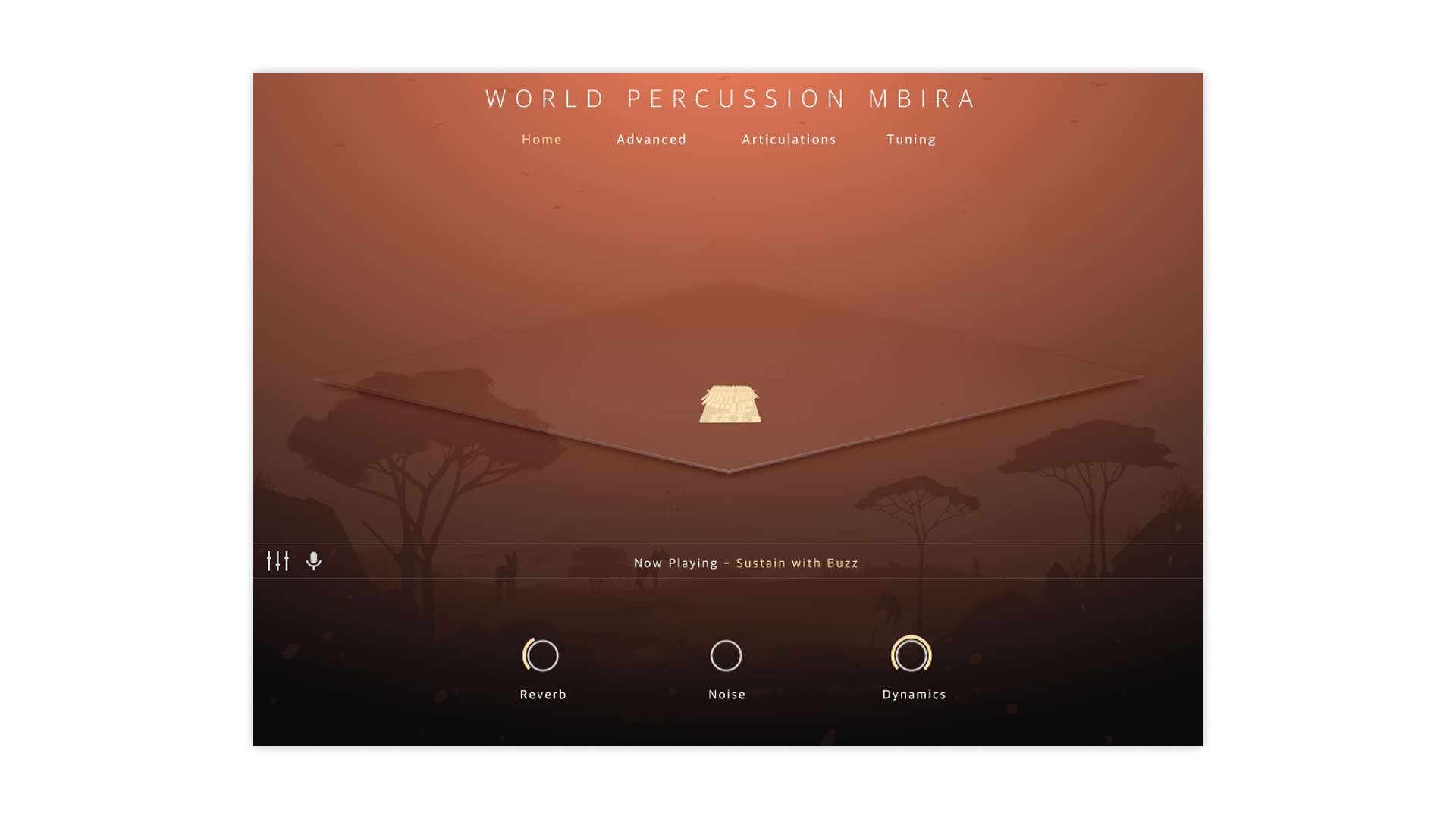Click the microphone icon
Viewport: 1456px width, 819px height.
click(313, 561)
